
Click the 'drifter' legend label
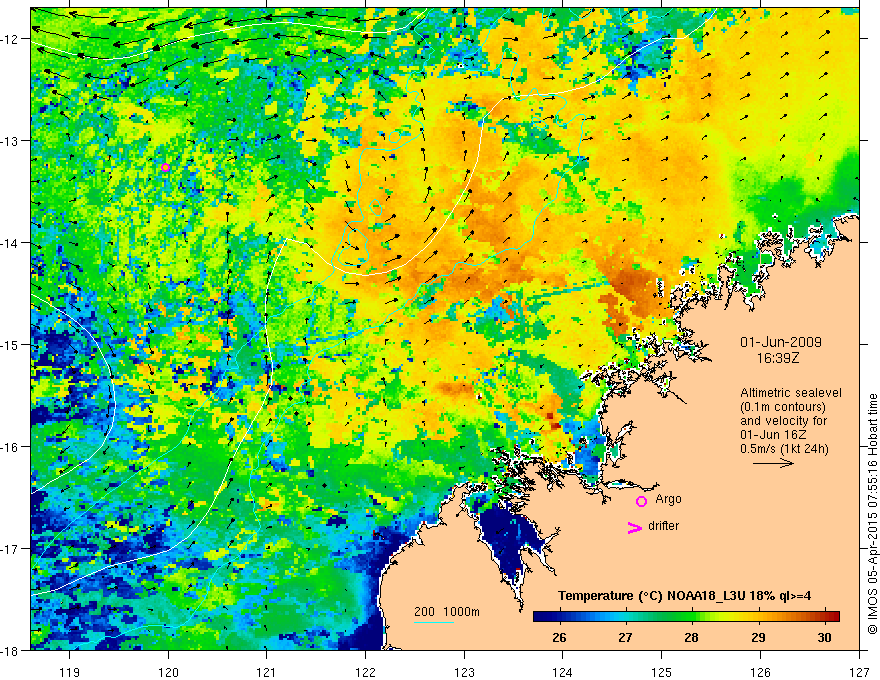point(663,526)
